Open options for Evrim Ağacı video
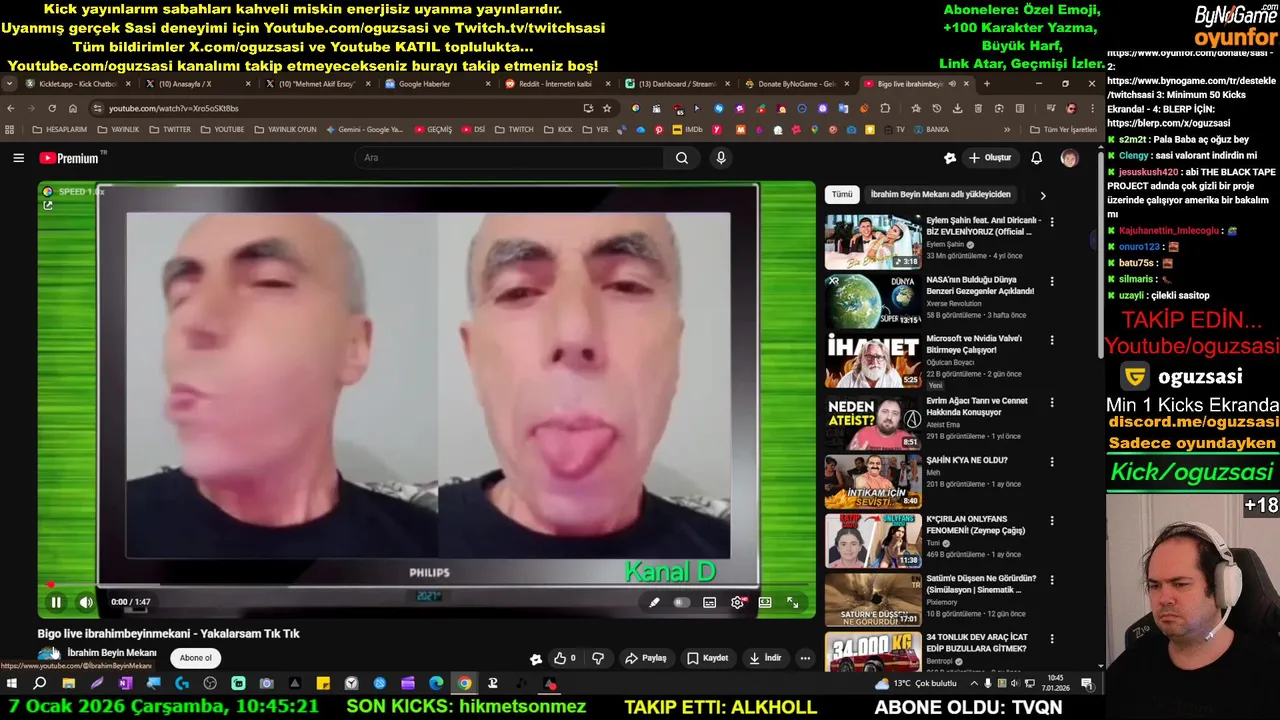 (x=1052, y=402)
